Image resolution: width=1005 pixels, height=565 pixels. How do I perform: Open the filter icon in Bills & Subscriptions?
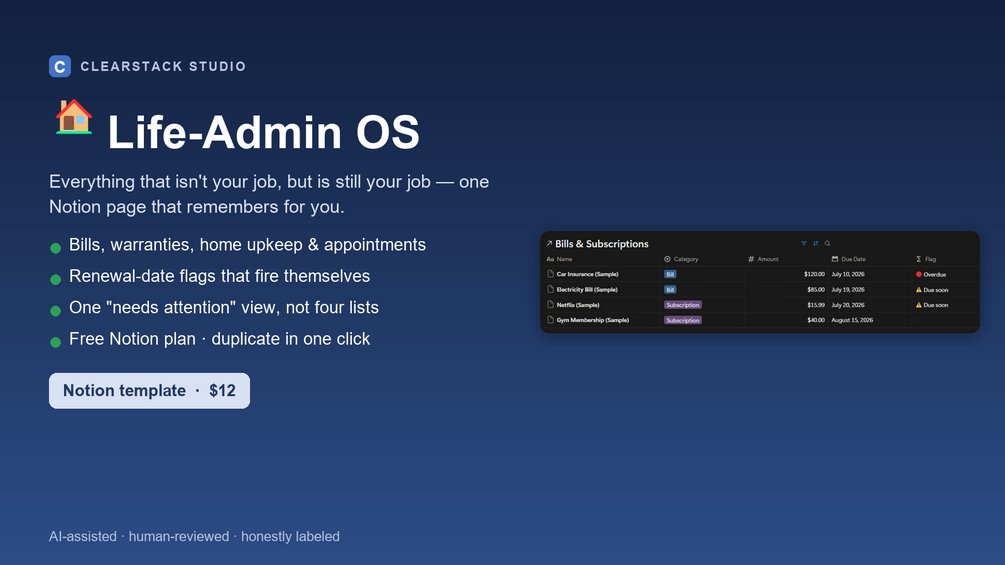pos(804,243)
